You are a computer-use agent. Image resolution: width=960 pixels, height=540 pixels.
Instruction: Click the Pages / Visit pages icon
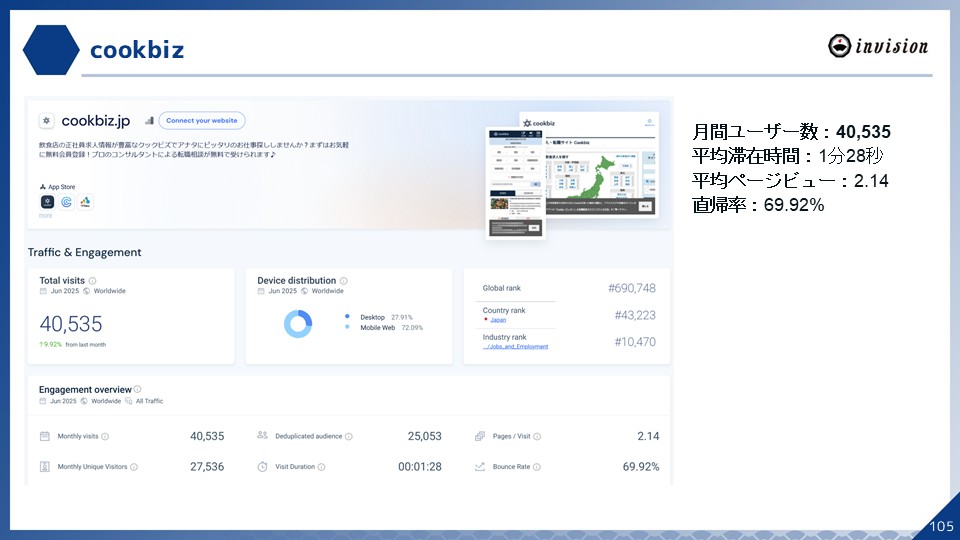pyautogui.click(x=480, y=436)
